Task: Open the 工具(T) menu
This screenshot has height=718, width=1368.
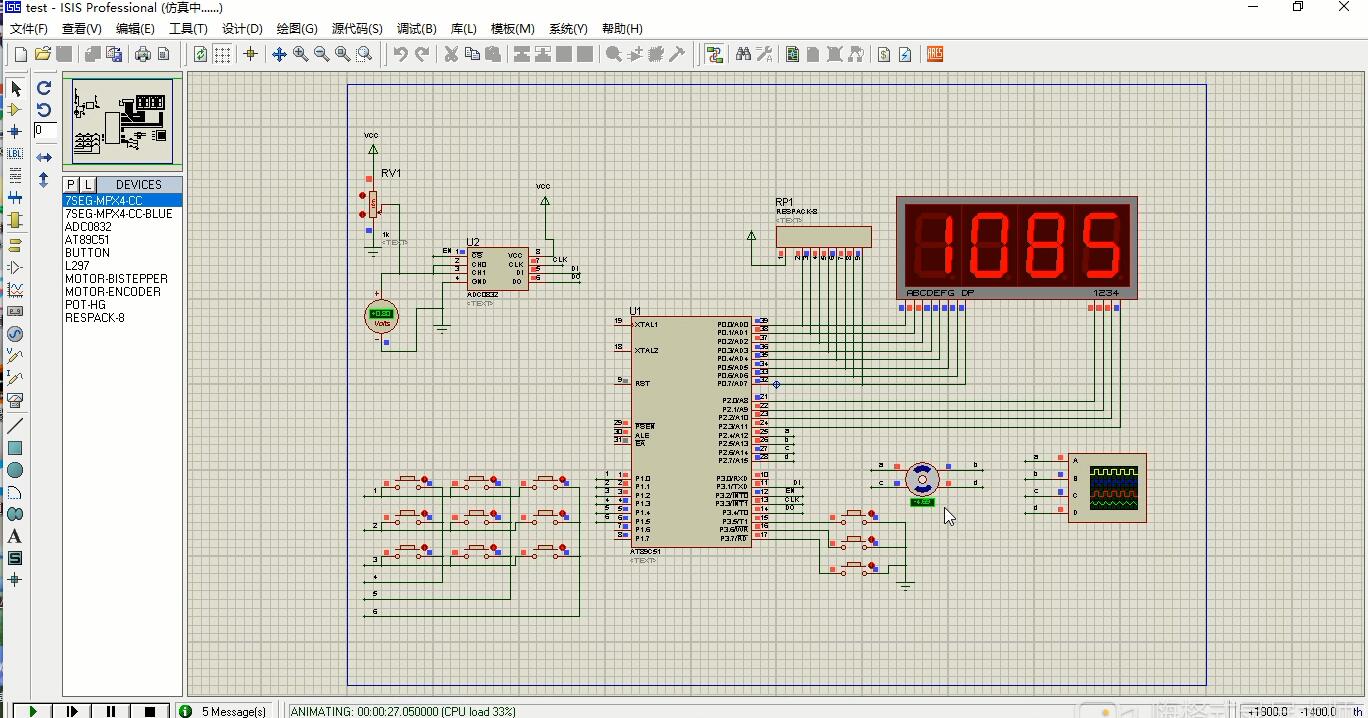Action: [188, 29]
